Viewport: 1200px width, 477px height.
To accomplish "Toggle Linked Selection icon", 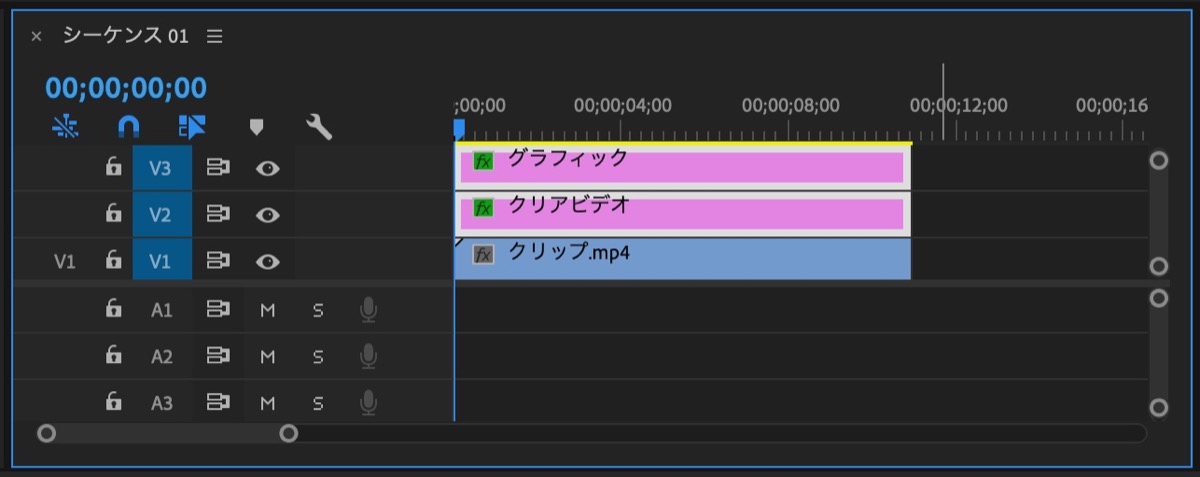I will pyautogui.click(x=191, y=126).
